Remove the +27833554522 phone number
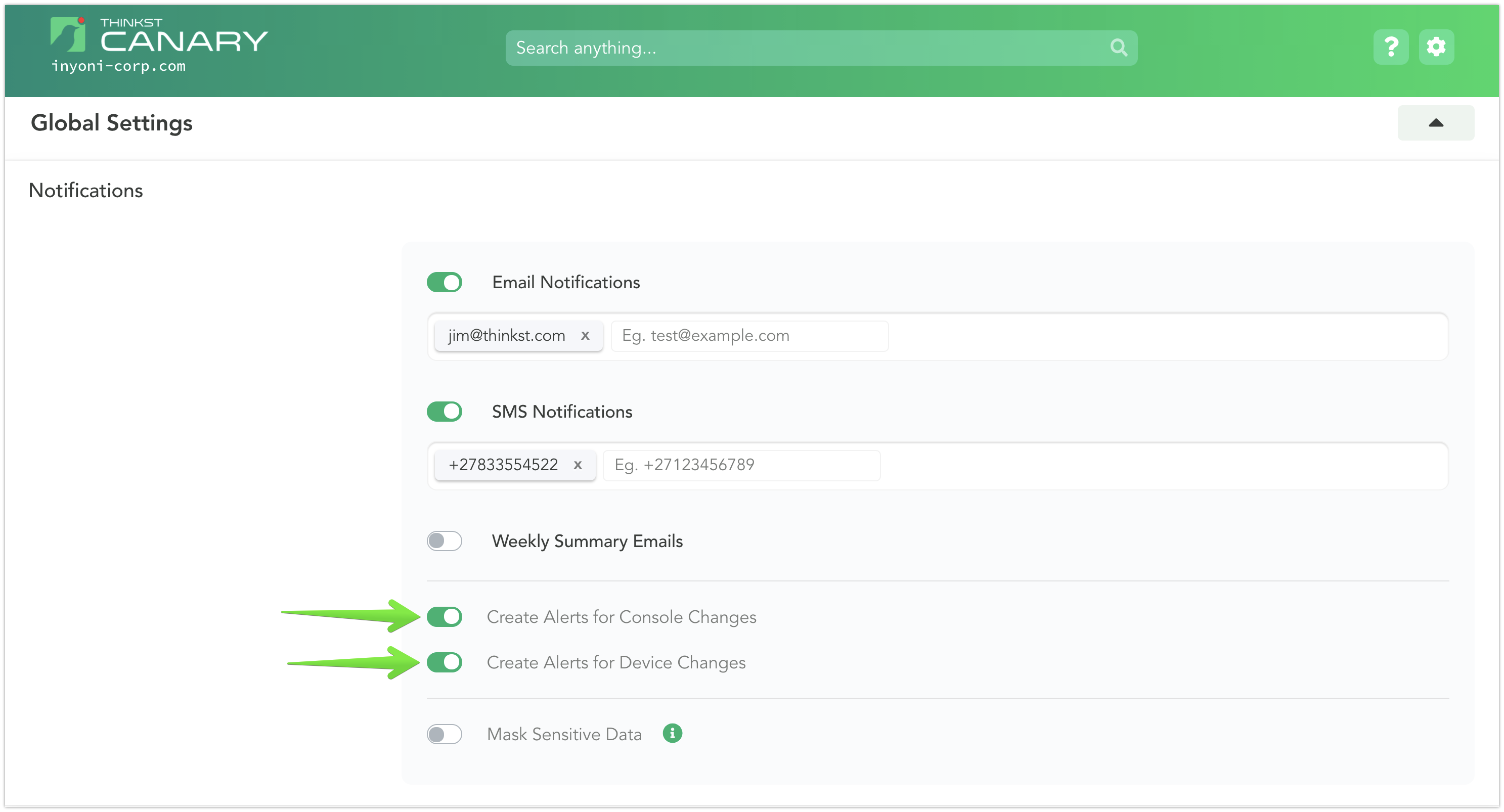This screenshot has width=1504, height=812. tap(578, 465)
